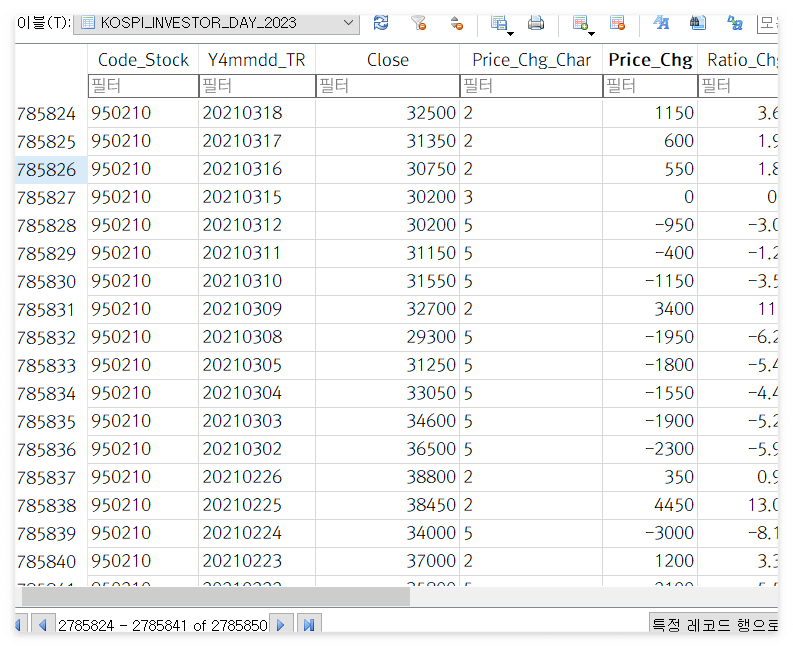Open save table dropdown arrow
This screenshot has height=647, width=793.
[510, 33]
